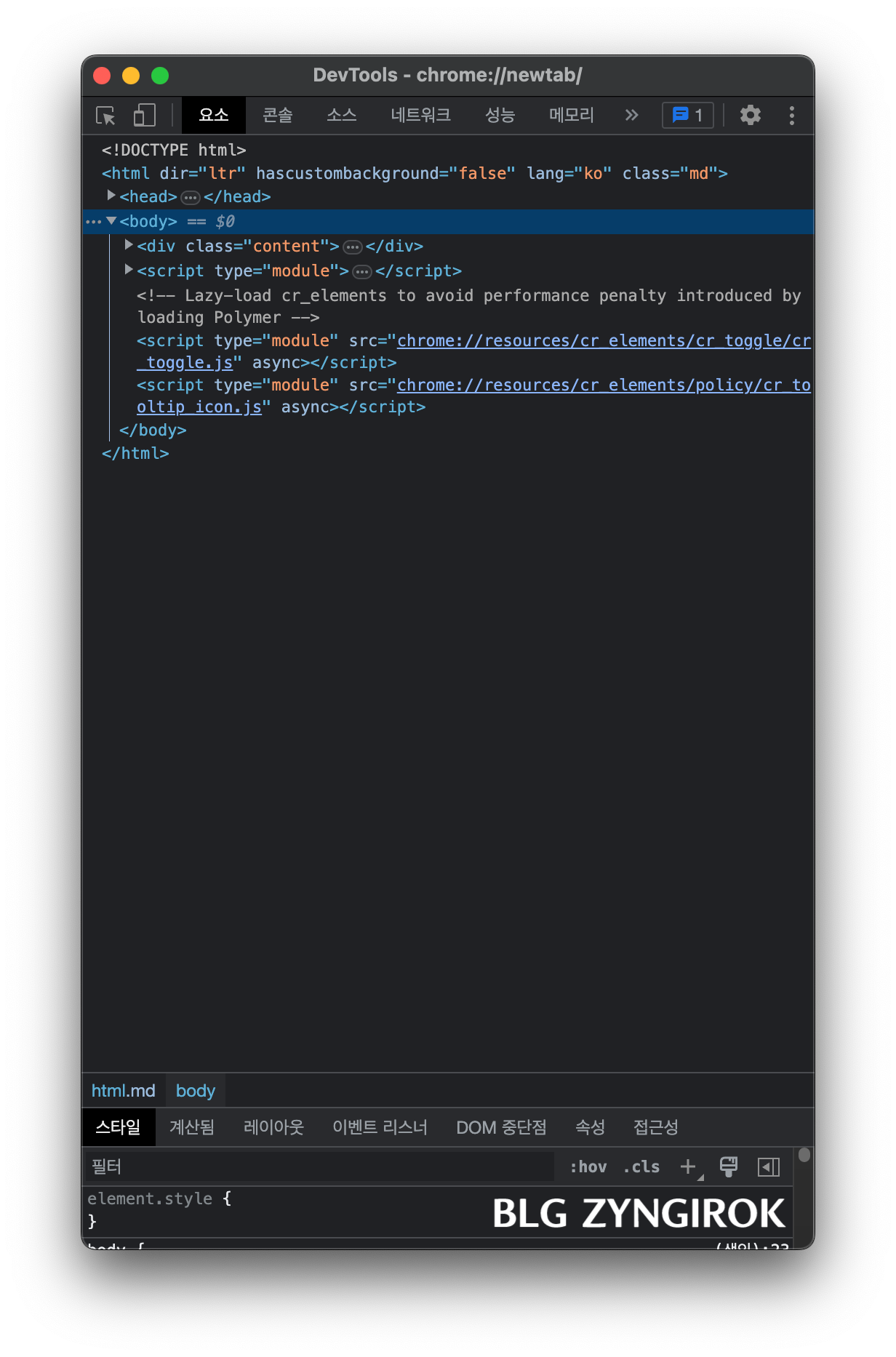Image resolution: width=896 pixels, height=1357 pixels.
Task: Collapse the body element
Action: click(x=111, y=220)
